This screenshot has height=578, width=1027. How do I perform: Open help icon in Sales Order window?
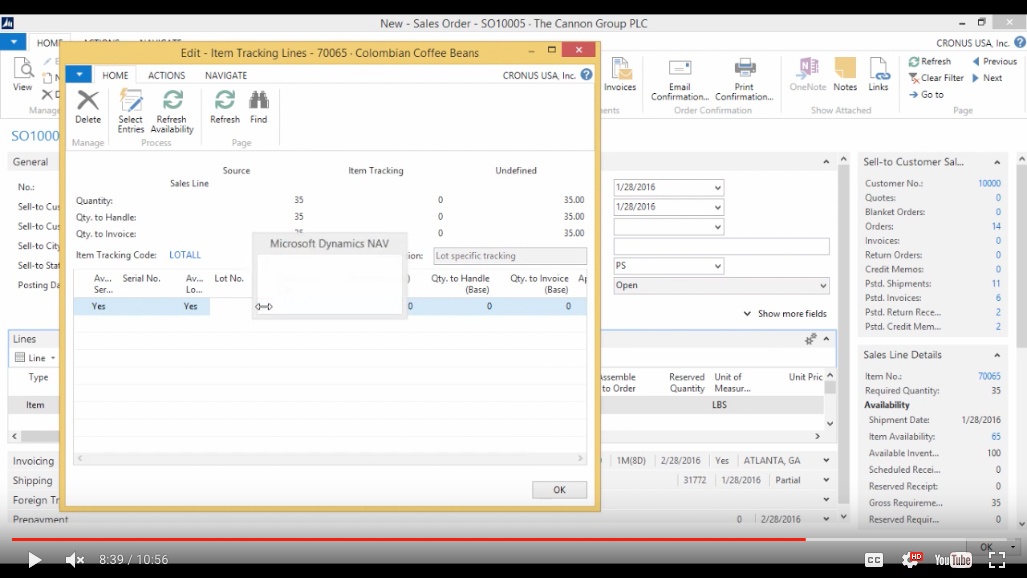tap(1020, 43)
